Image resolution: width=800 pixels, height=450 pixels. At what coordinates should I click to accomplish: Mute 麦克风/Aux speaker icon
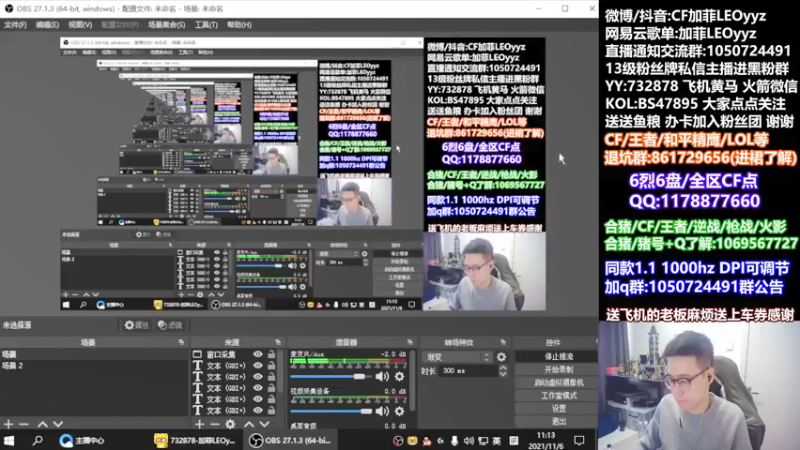click(382, 377)
